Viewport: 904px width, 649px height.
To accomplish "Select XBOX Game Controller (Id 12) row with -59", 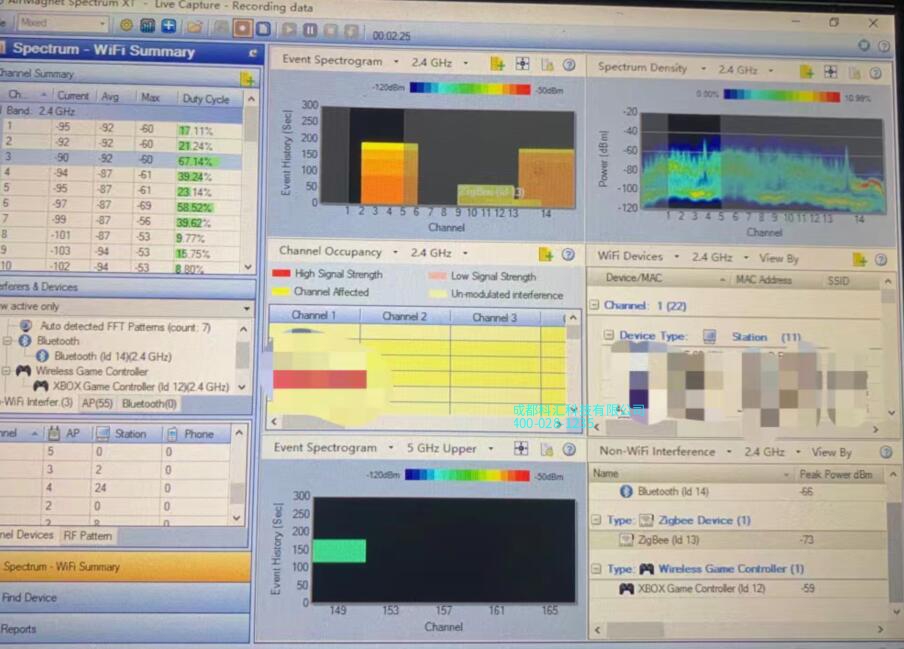I will click(738, 588).
